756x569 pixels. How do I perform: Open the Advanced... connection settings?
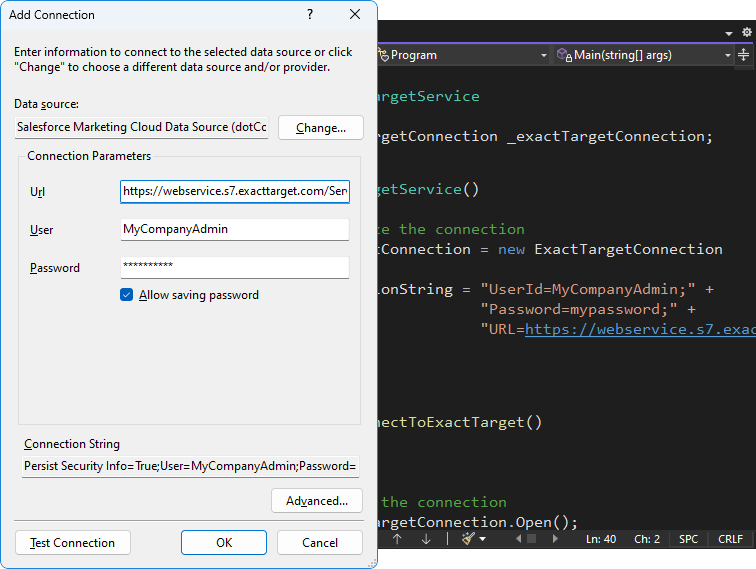click(x=317, y=501)
